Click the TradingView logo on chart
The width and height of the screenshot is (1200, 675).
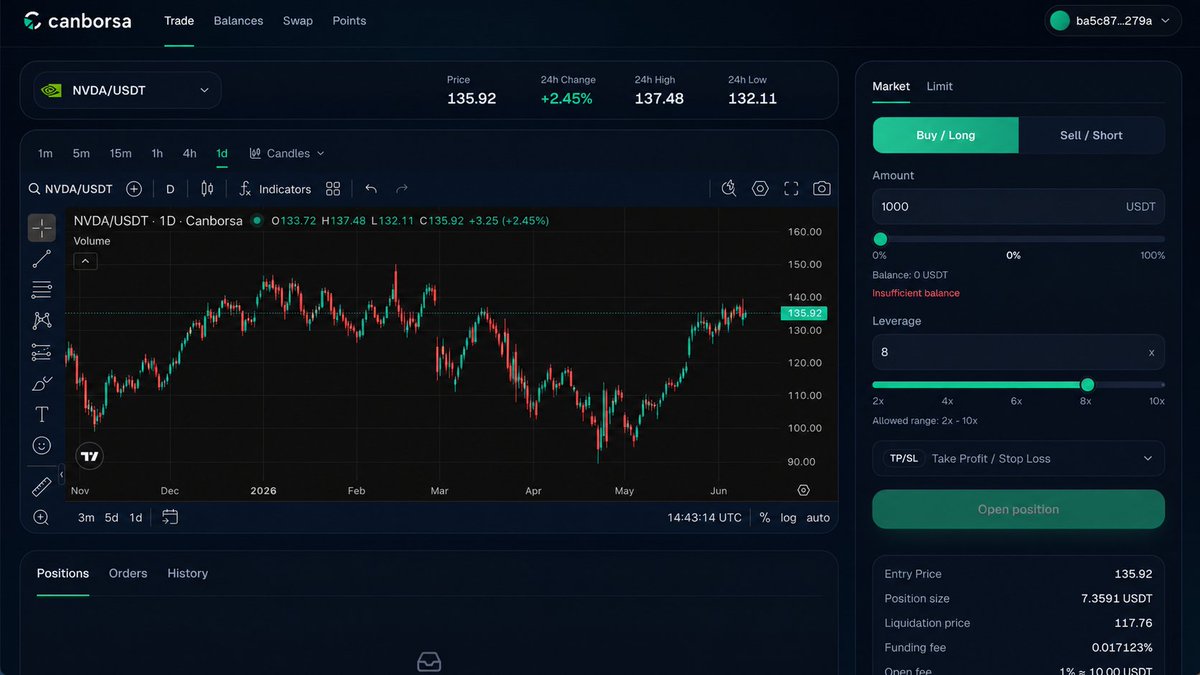(x=90, y=456)
